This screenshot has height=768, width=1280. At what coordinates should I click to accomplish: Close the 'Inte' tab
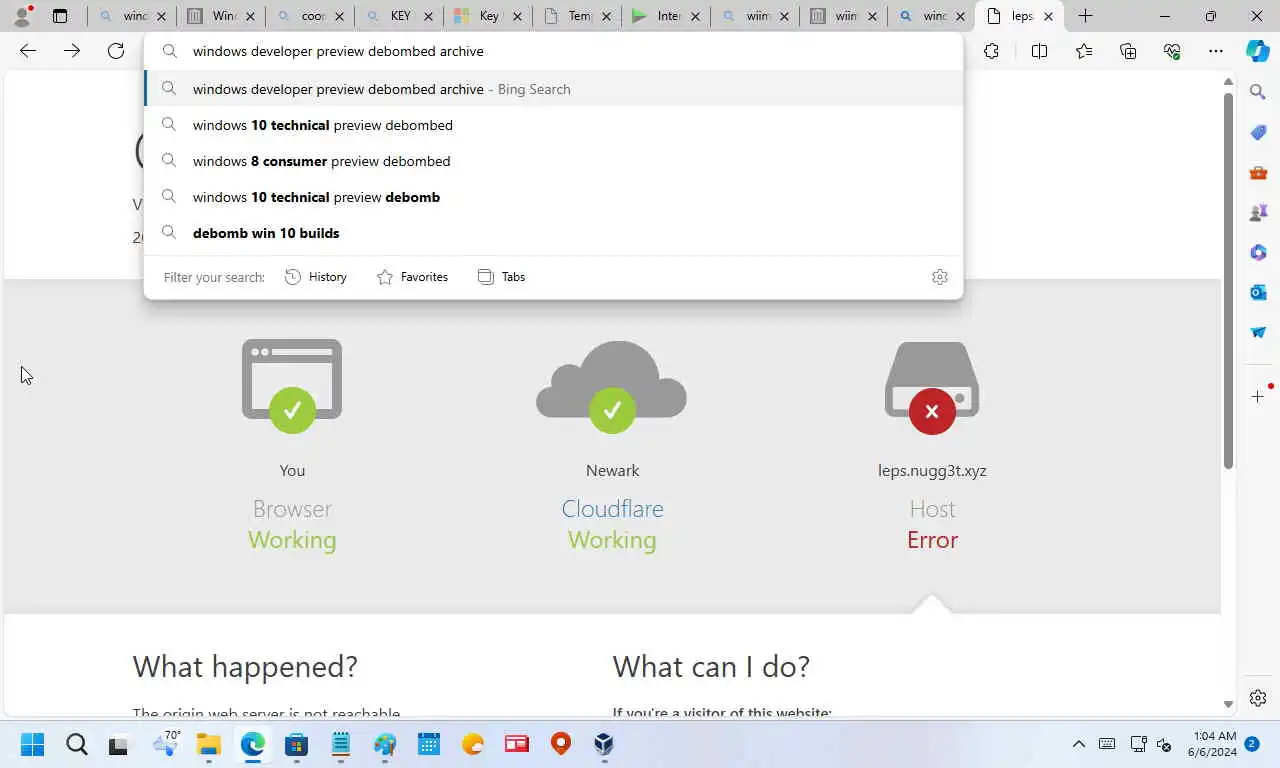coord(694,16)
